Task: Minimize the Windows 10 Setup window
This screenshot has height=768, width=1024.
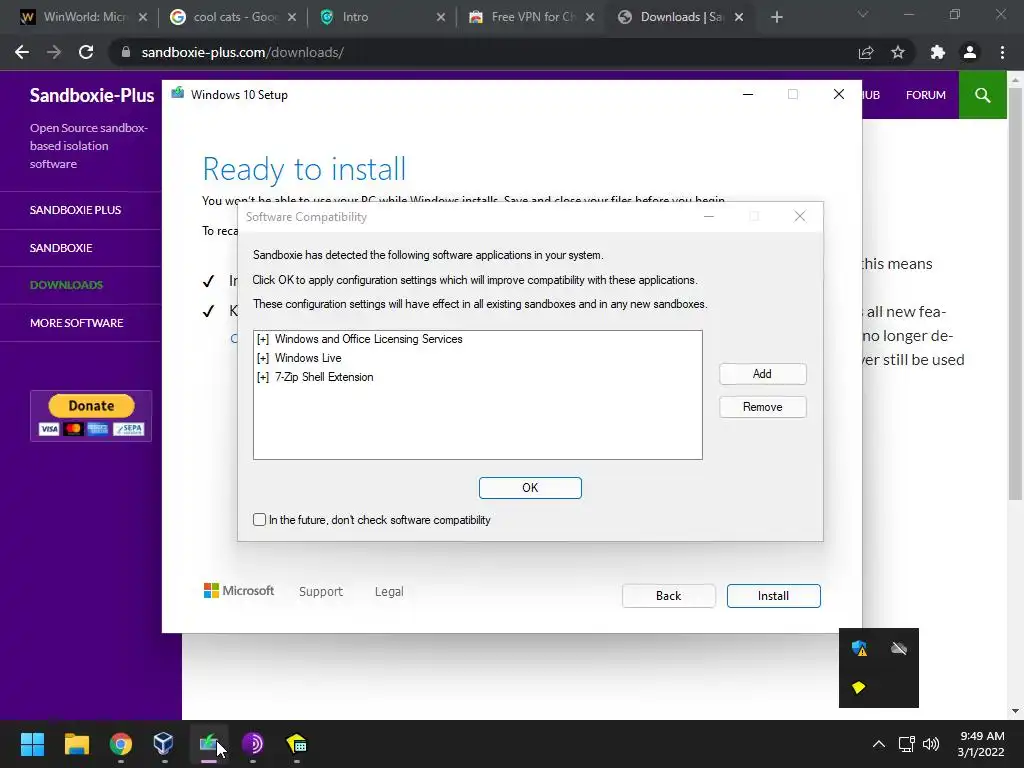Action: pos(748,95)
